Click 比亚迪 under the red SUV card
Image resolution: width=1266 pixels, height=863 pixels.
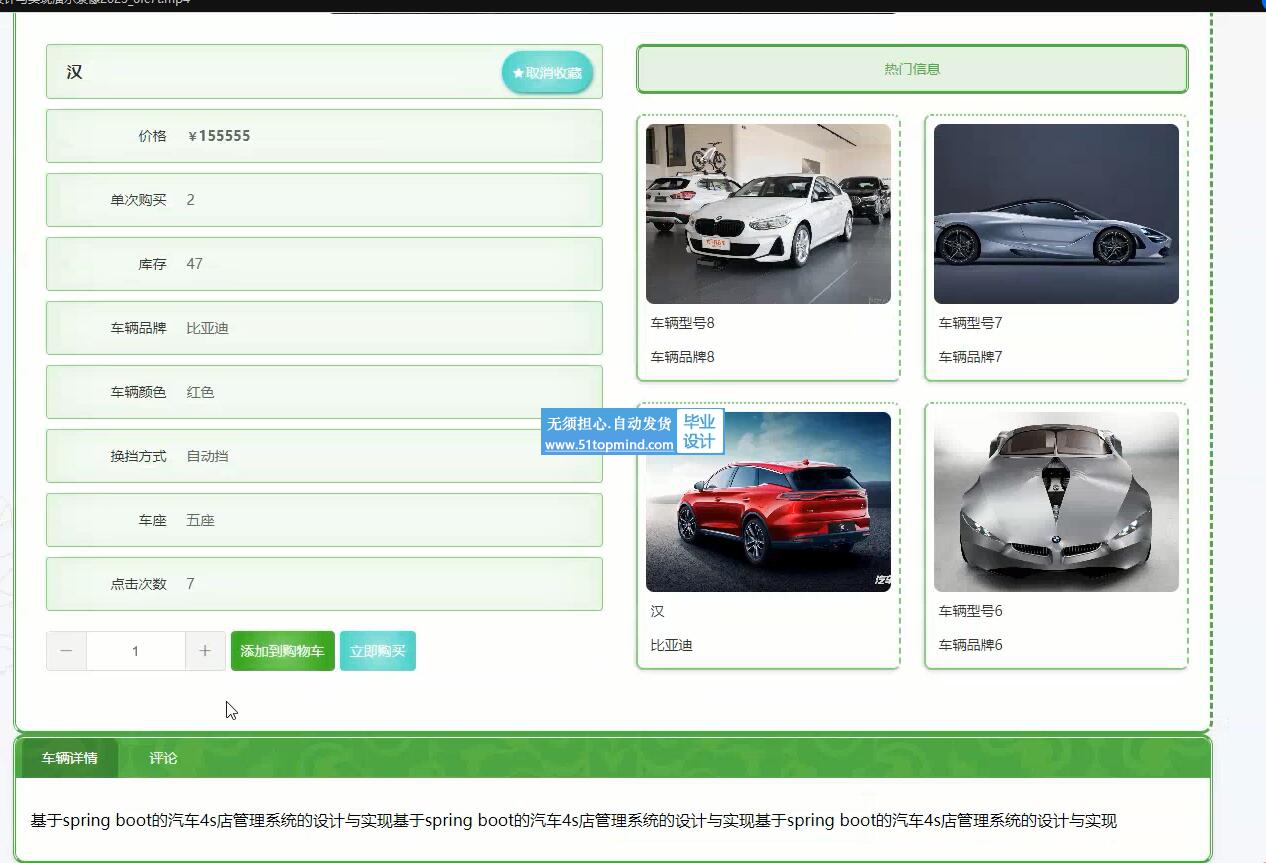coord(671,645)
